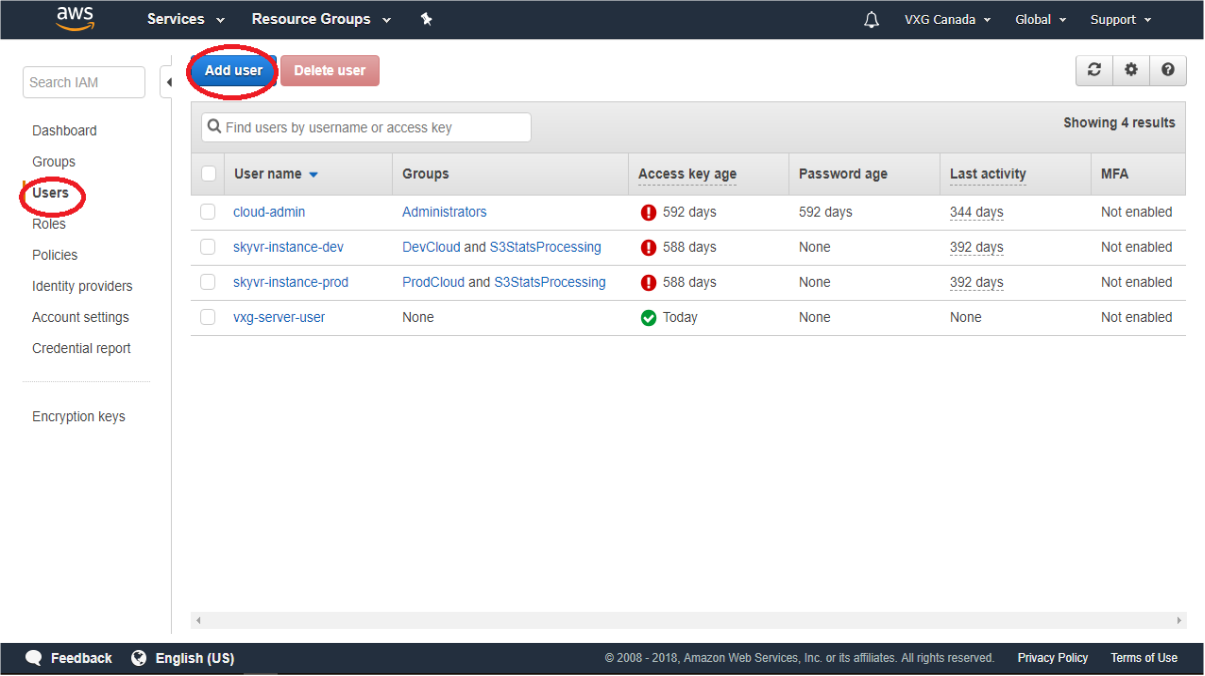Image resolution: width=1205 pixels, height=676 pixels.
Task: Expand the Services dropdown menu
Action: (x=186, y=19)
